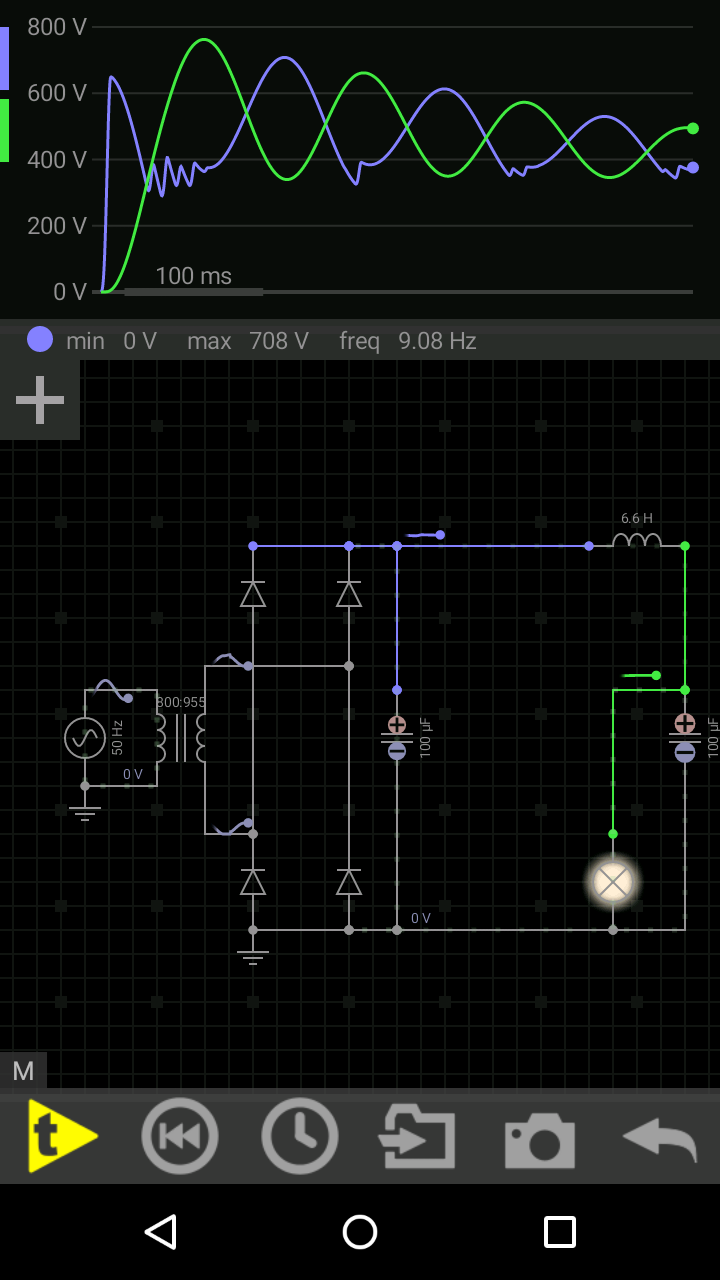
Task: Select the 300:955 transformer
Action: [x=181, y=737]
